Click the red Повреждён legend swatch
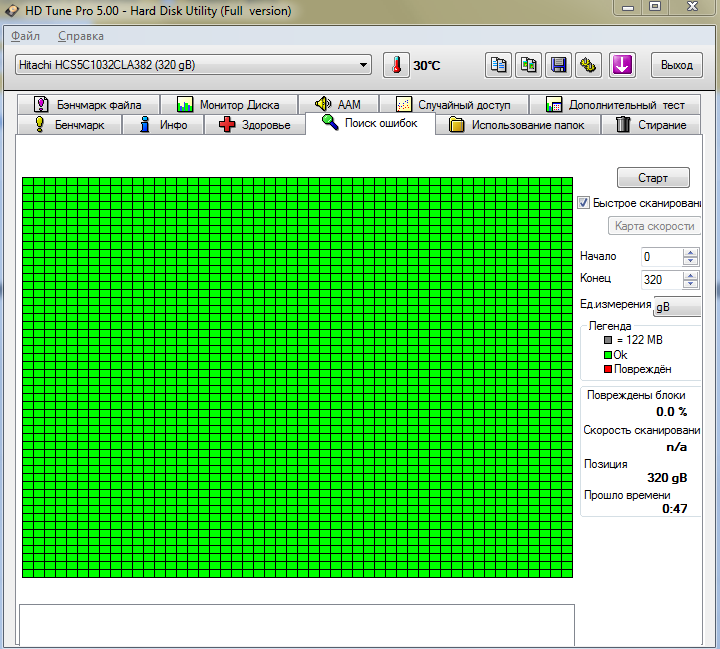The image size is (720, 649). tap(608, 369)
